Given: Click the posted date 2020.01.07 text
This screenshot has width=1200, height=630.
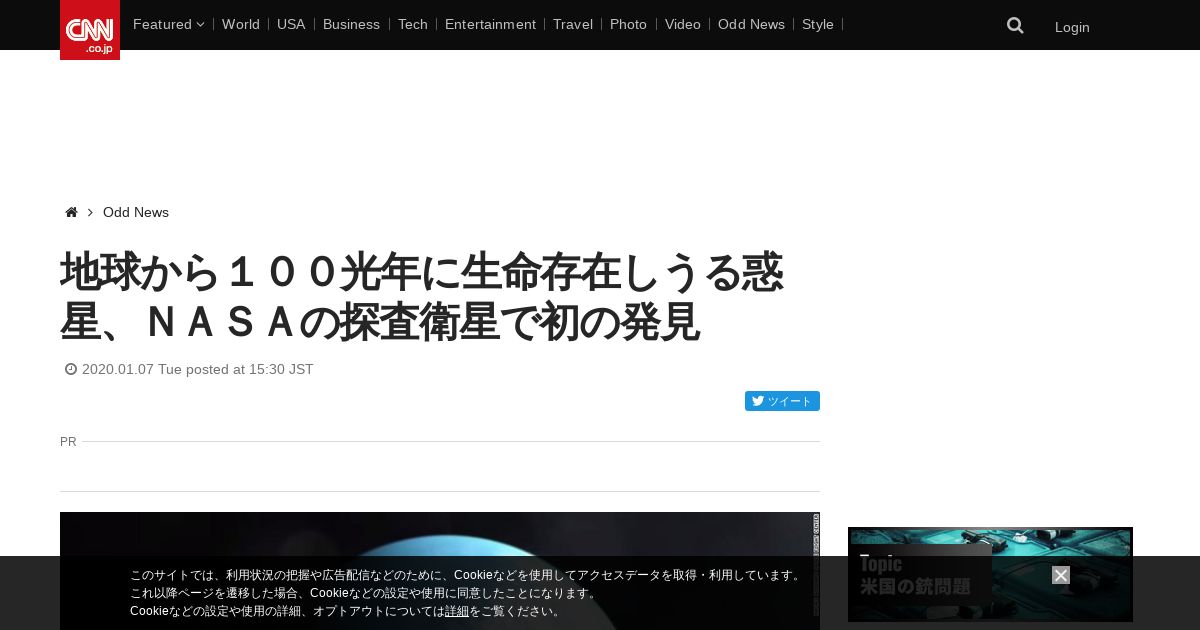Looking at the screenshot, I should pos(198,369).
